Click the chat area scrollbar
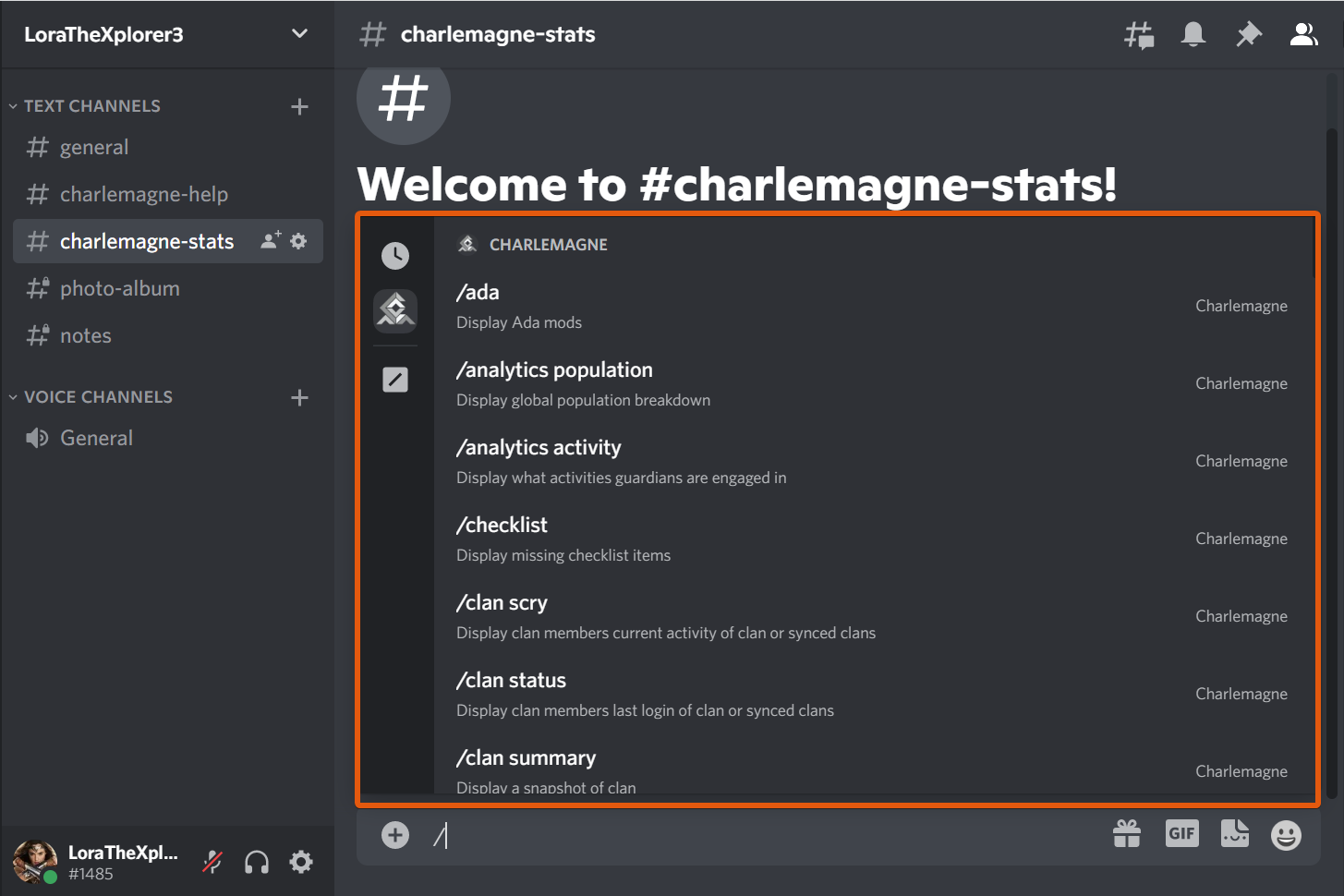 pos(1331,462)
